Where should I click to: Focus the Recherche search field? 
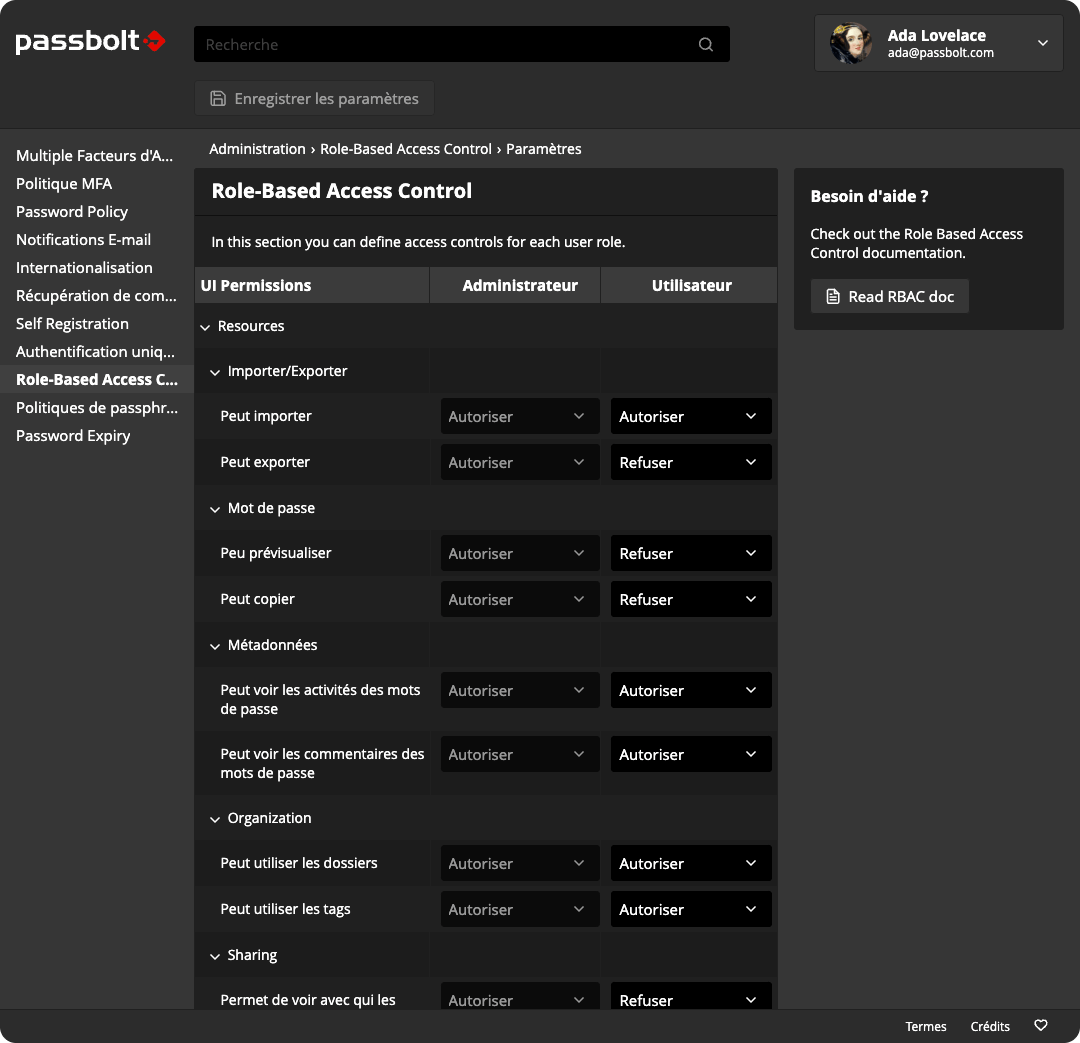[461, 44]
